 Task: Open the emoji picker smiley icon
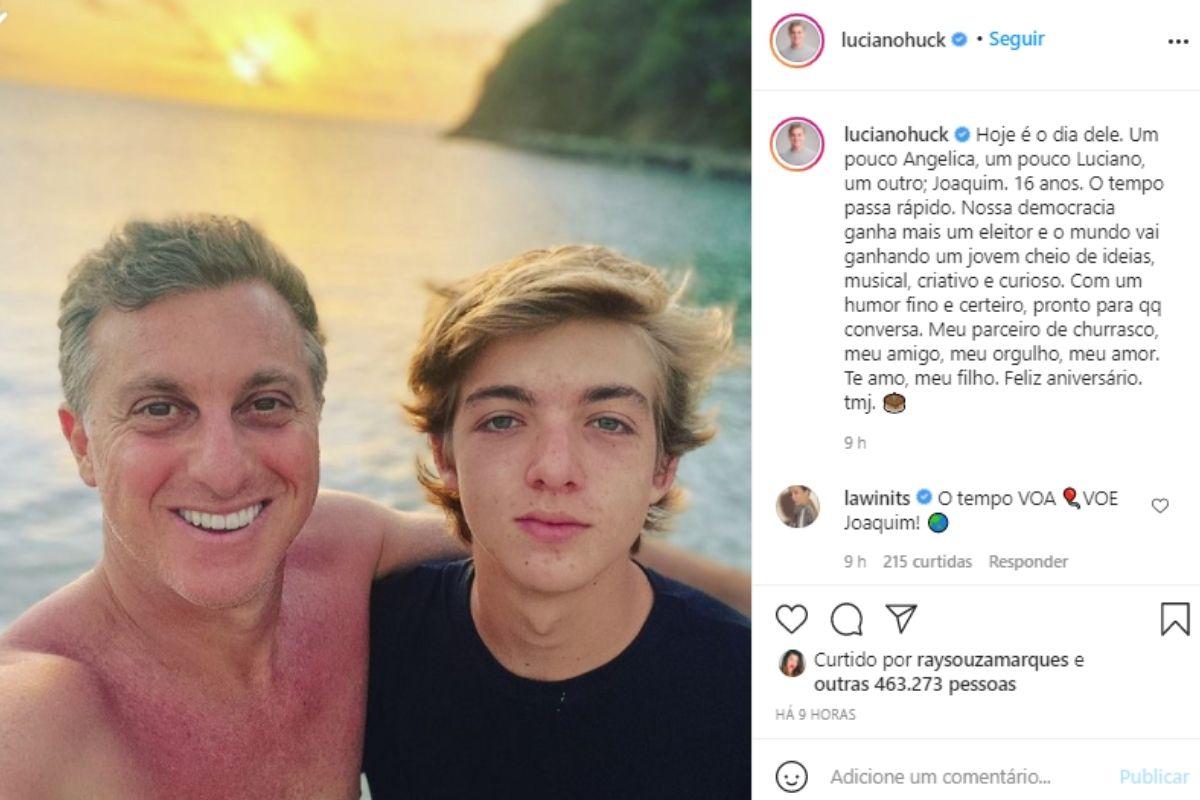point(792,776)
